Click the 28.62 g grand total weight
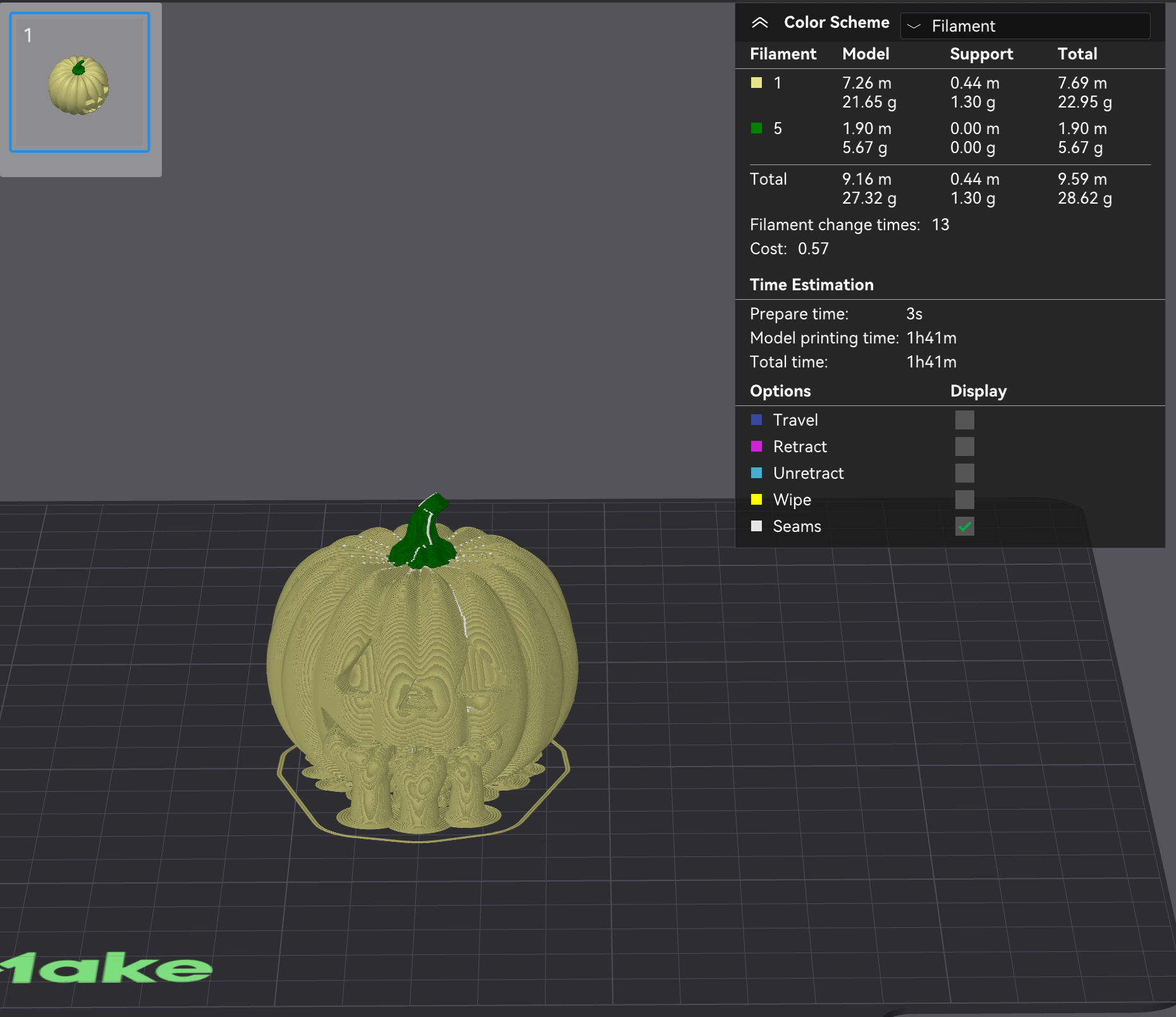Image resolution: width=1176 pixels, height=1017 pixels. click(x=1084, y=198)
